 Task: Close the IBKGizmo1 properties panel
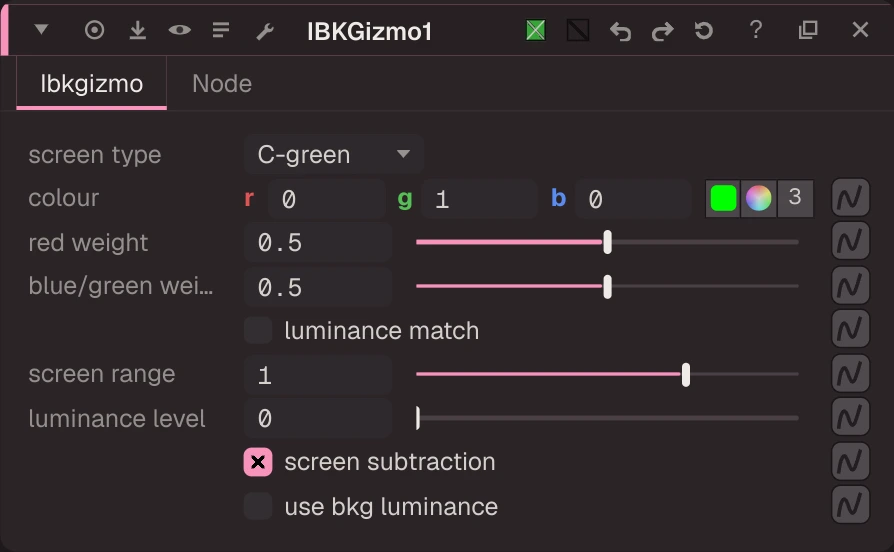[x=860, y=30]
